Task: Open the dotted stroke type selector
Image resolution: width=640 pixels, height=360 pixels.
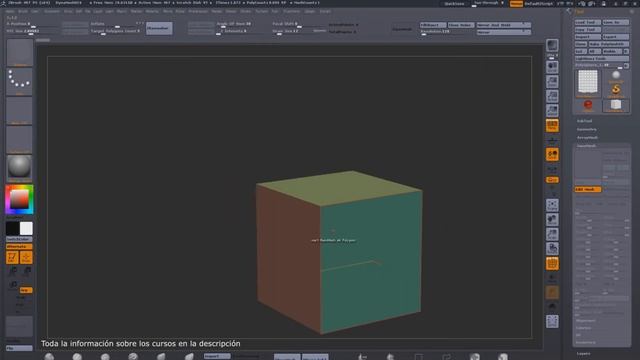Action: [20, 82]
